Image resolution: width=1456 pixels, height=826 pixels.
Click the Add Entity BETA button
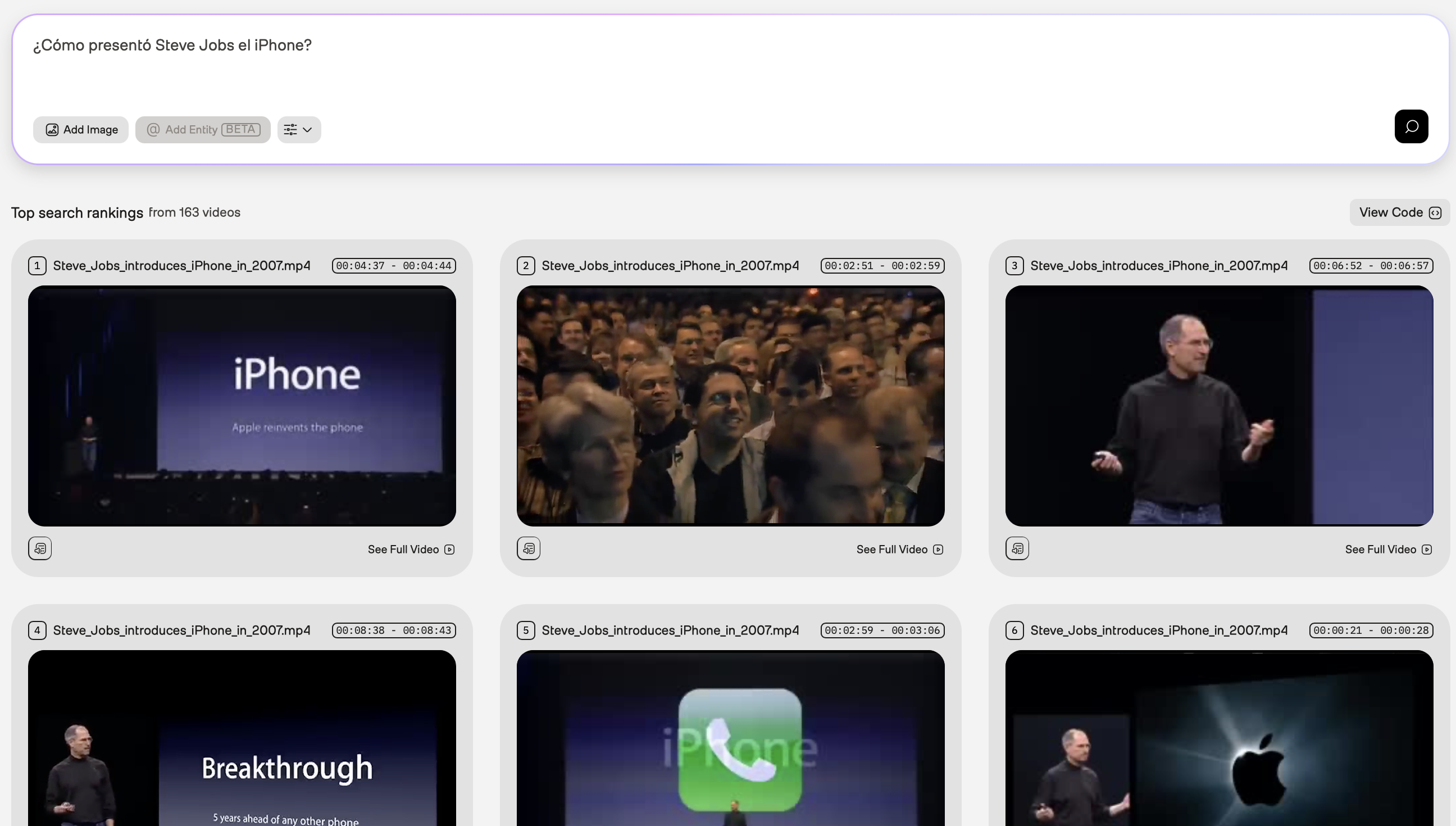[202, 130]
